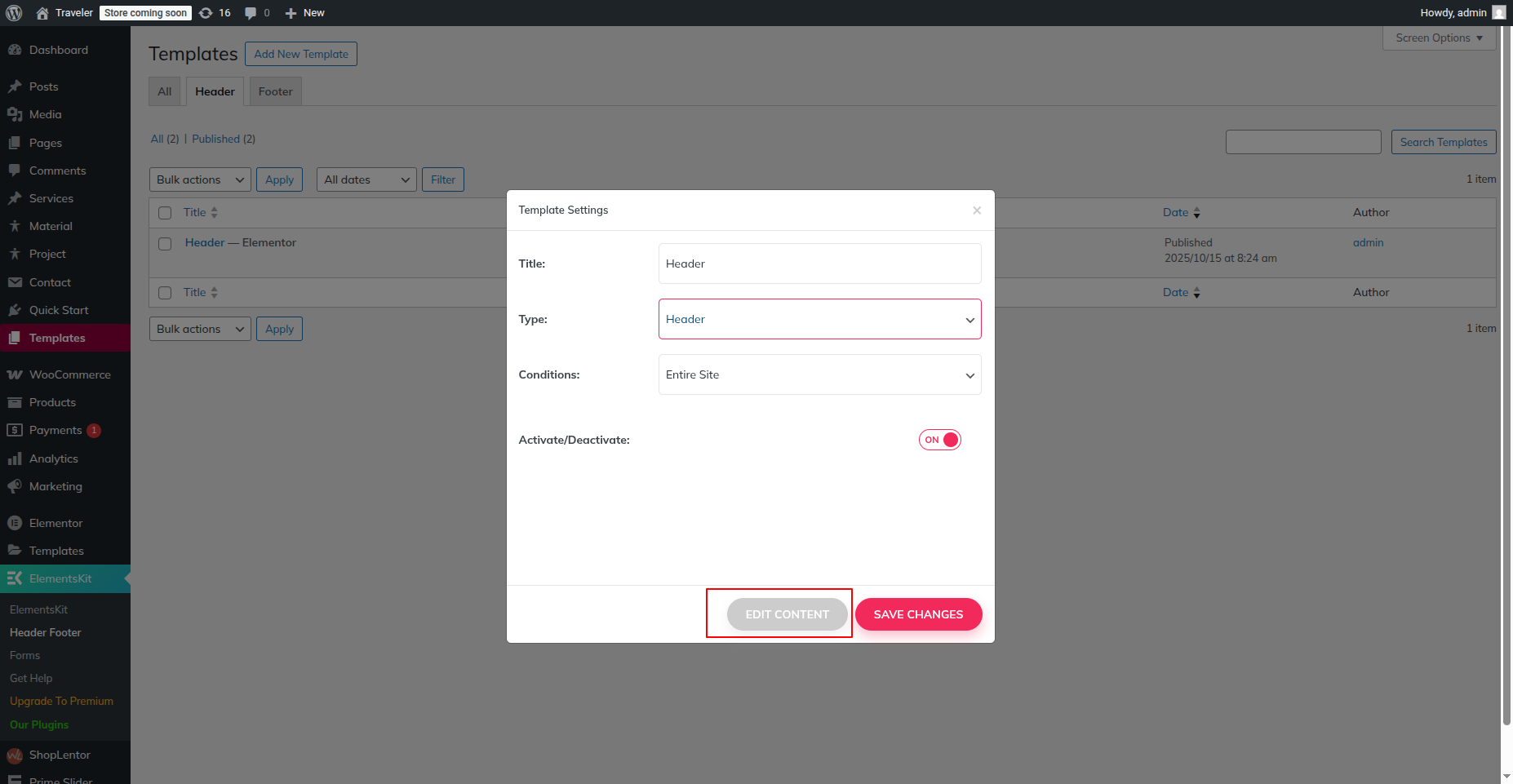Switch to the Footer tab
Screen dimensions: 1513x784
[275, 91]
